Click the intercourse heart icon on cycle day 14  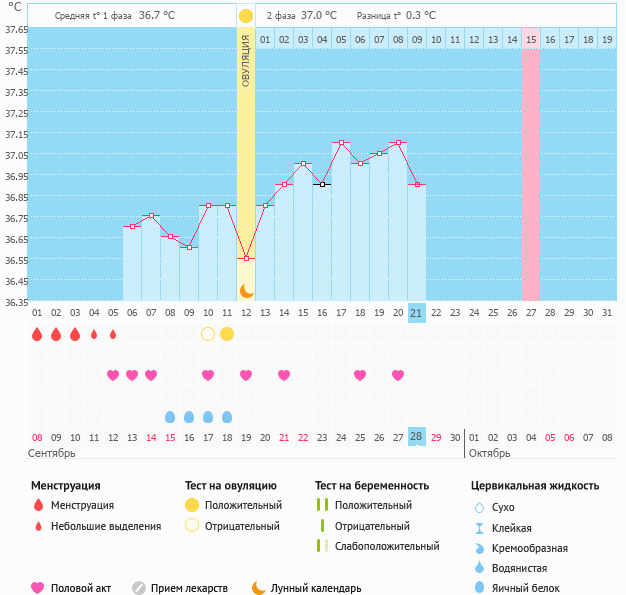[284, 375]
